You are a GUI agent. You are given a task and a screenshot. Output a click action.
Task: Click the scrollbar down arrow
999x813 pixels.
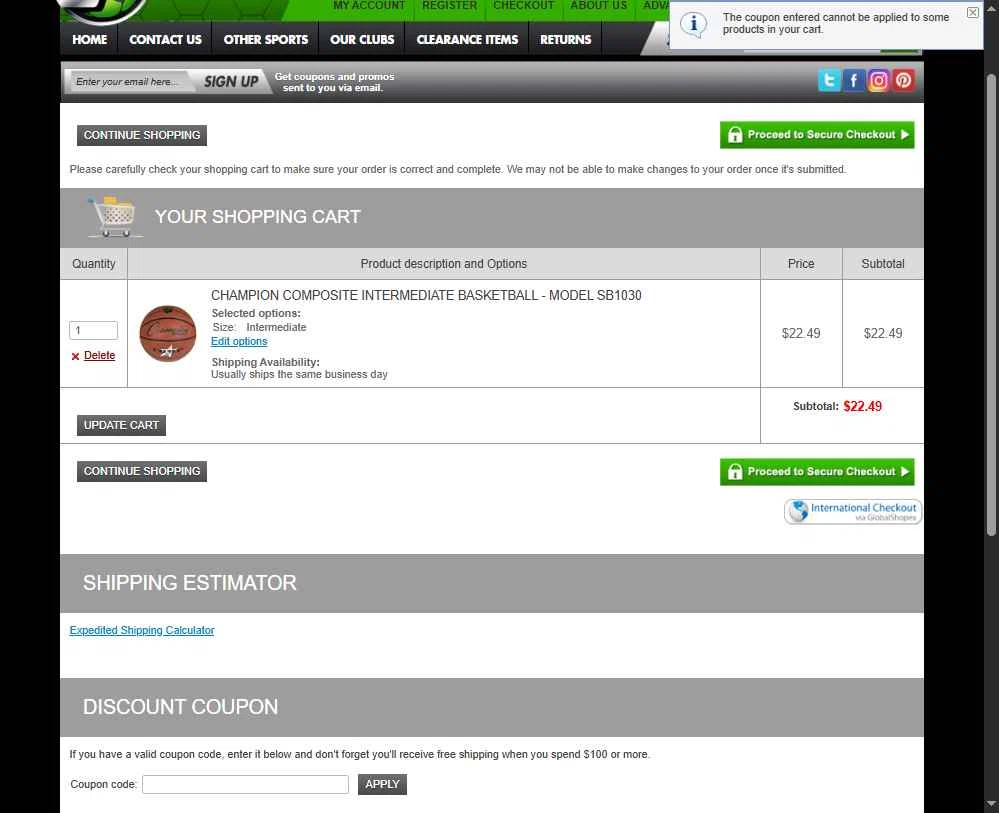[991, 804]
